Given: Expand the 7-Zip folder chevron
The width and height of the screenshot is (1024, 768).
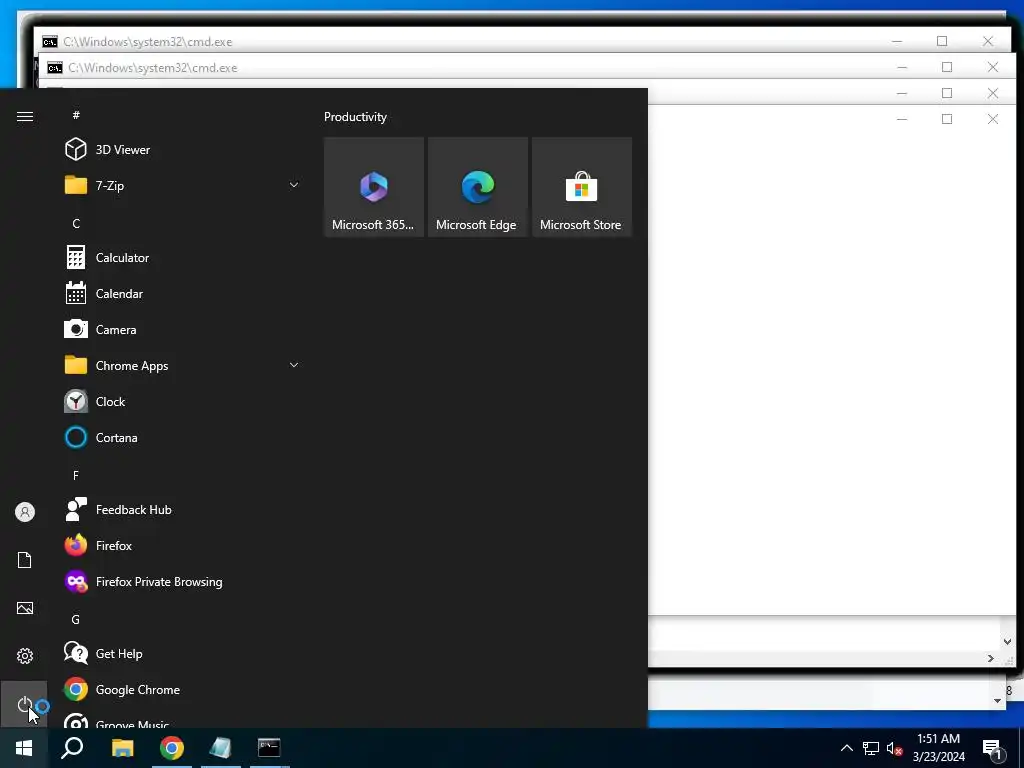Looking at the screenshot, I should click(294, 185).
